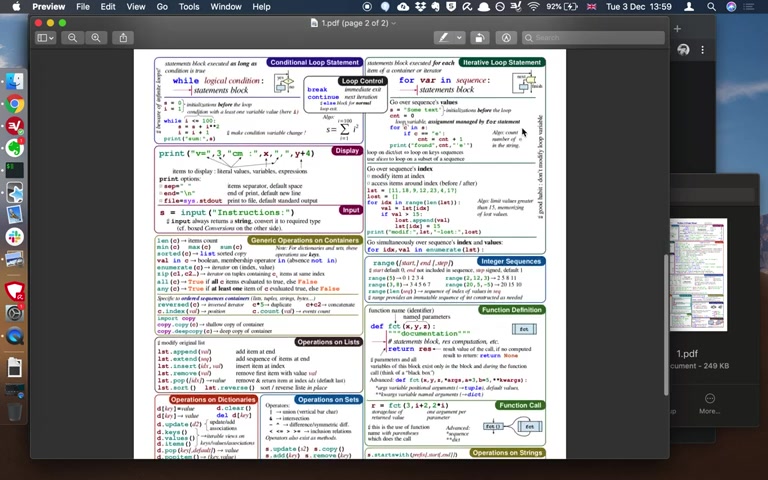Open the Trash in the Dock
The width and height of the screenshot is (768, 480).
tap(15, 412)
